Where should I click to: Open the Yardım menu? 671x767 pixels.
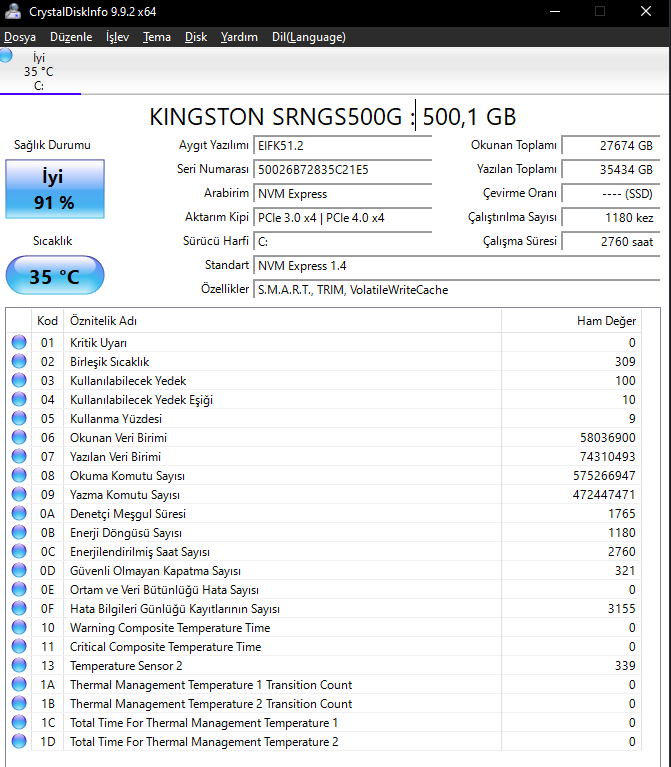(239, 37)
